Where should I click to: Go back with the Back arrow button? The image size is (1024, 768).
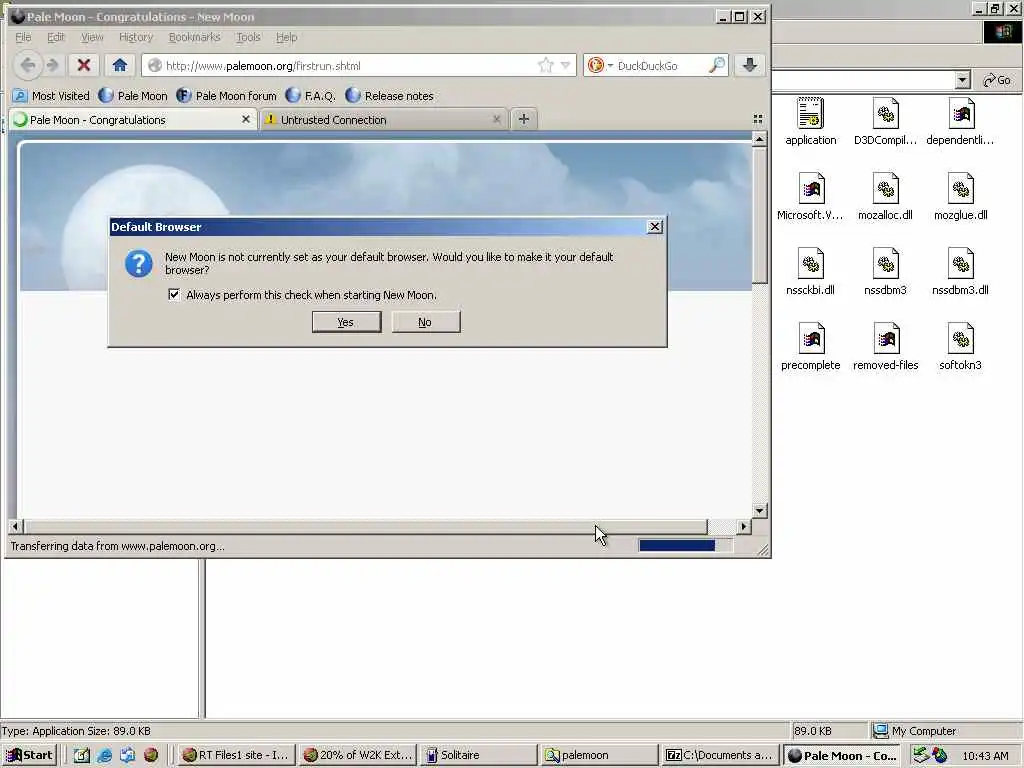(x=28, y=65)
